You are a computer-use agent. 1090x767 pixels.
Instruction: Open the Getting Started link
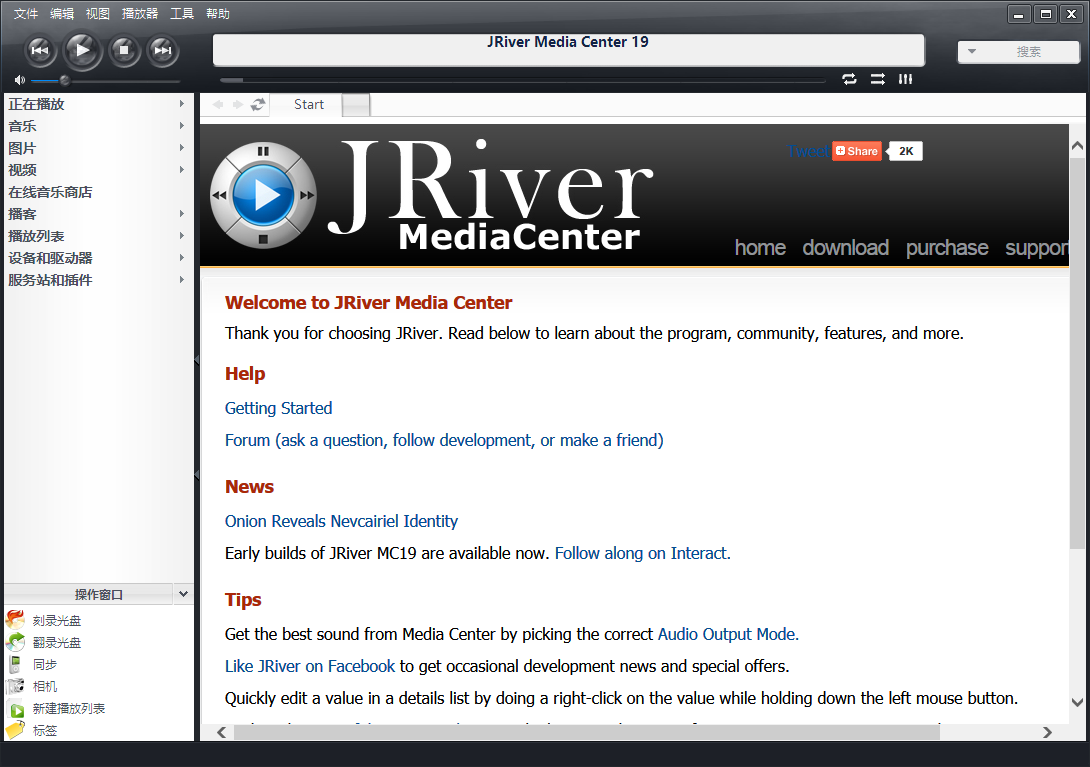pos(278,408)
